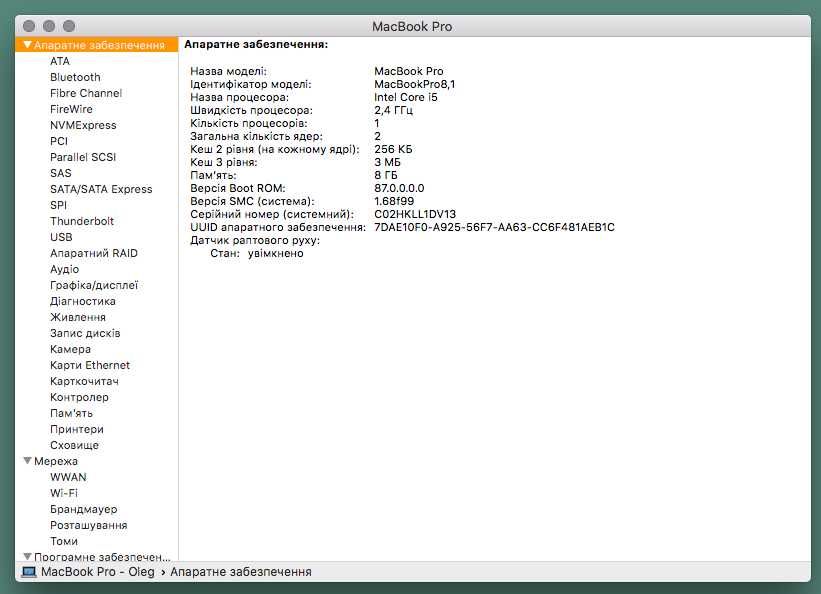This screenshot has height=594, width=821.
Task: Click model identifier MacBookPro8,1
Action: [414, 84]
